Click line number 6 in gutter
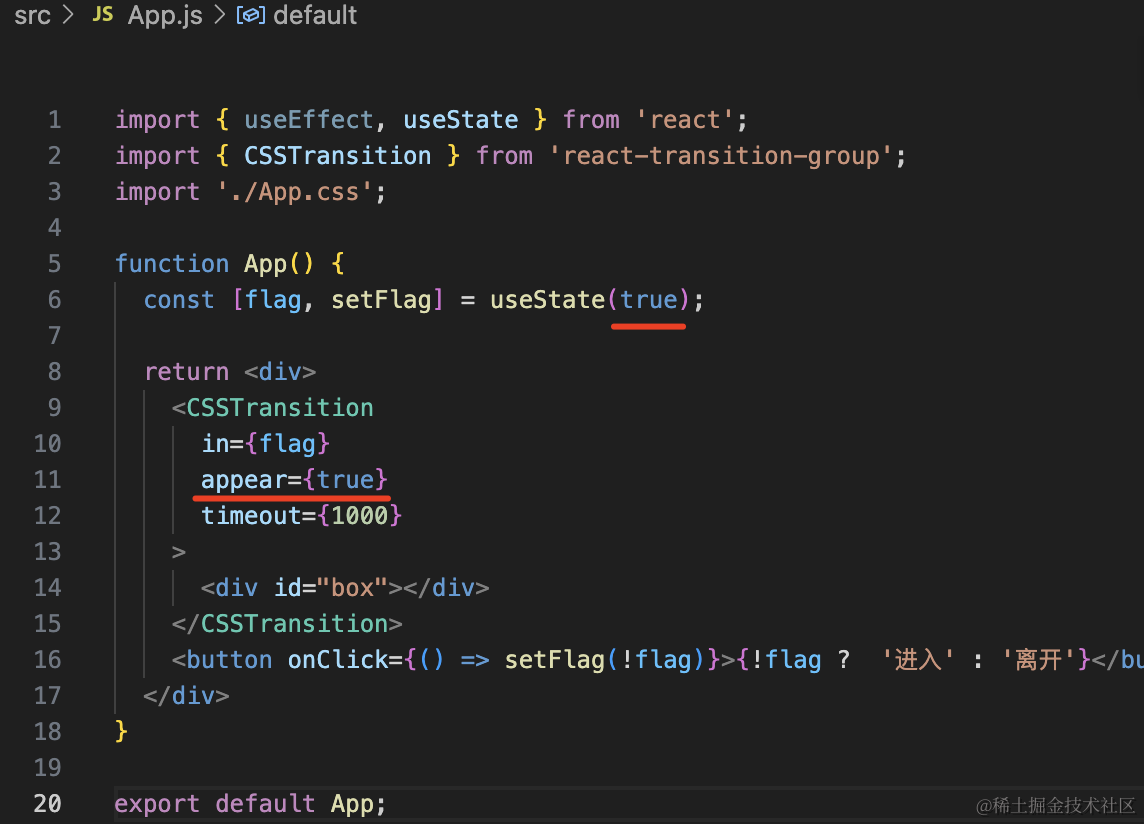This screenshot has width=1144, height=824. point(55,300)
